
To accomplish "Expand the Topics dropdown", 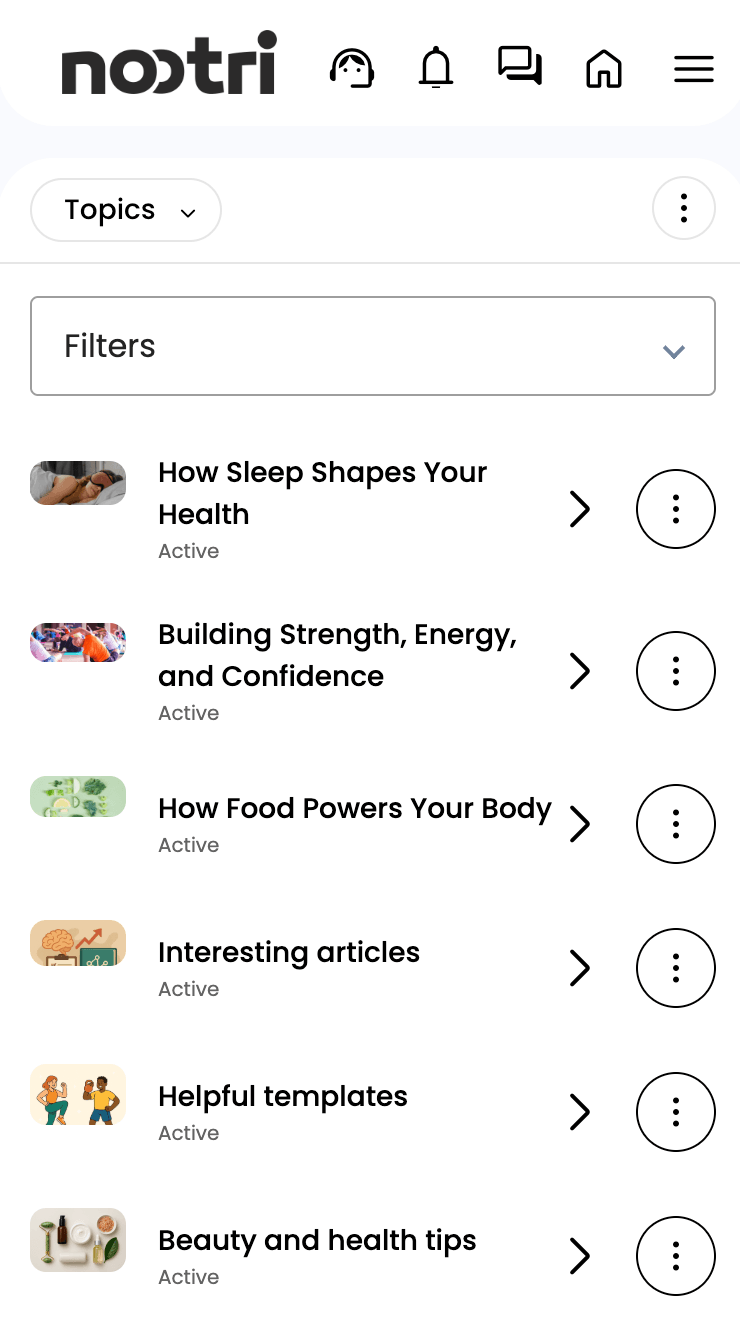I will pyautogui.click(x=126, y=210).
